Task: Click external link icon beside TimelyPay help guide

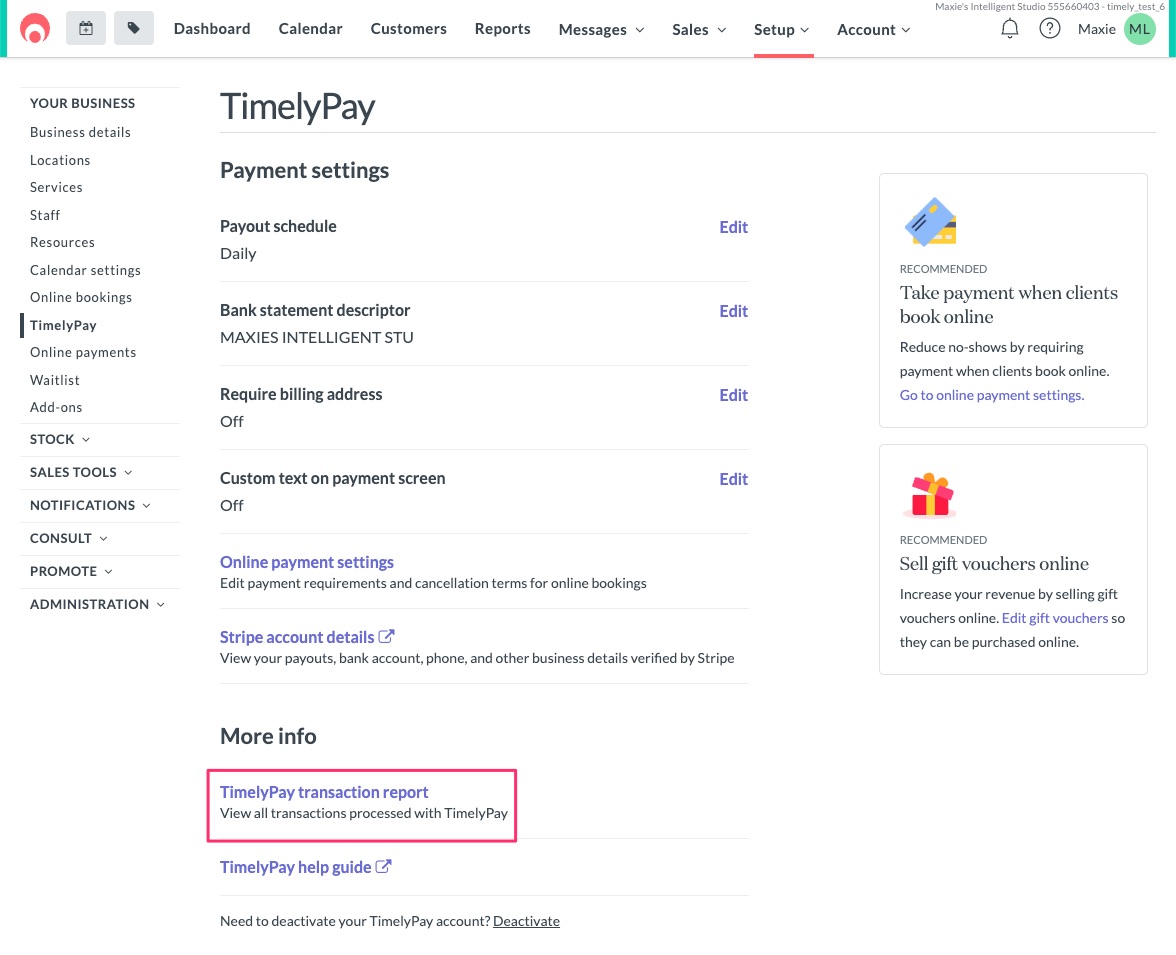Action: 383,866
